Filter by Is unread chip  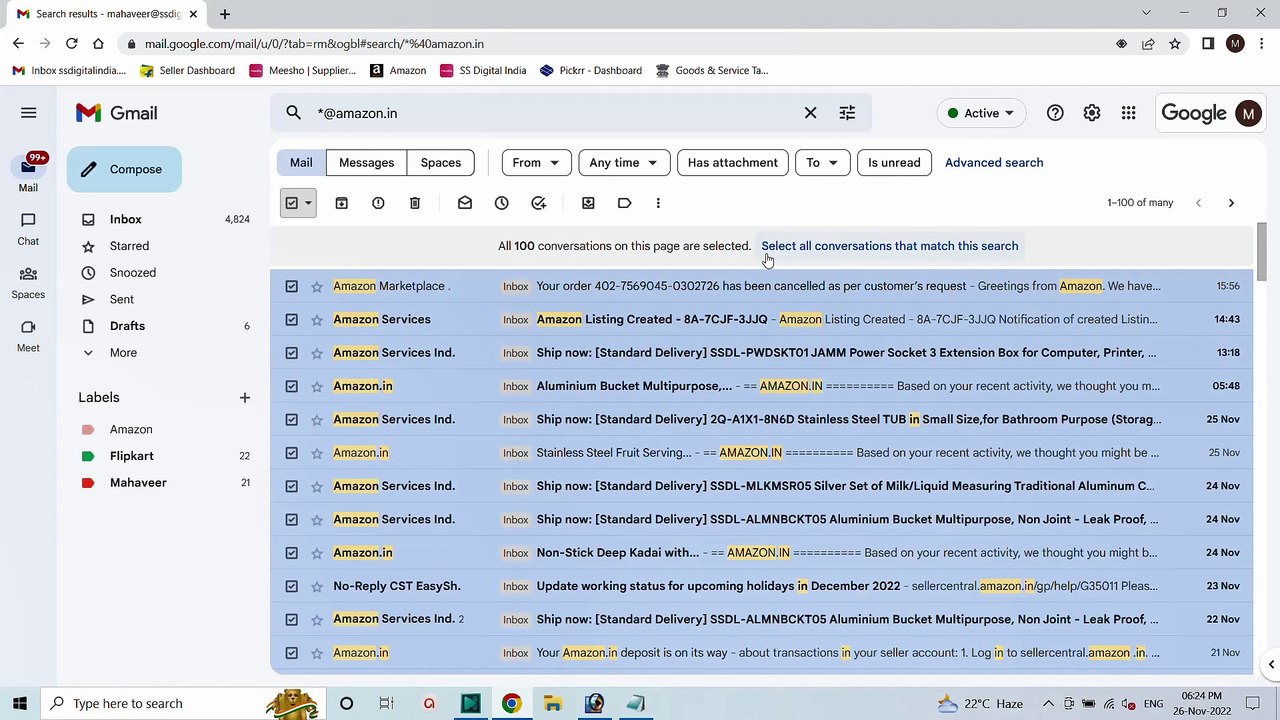(x=894, y=163)
